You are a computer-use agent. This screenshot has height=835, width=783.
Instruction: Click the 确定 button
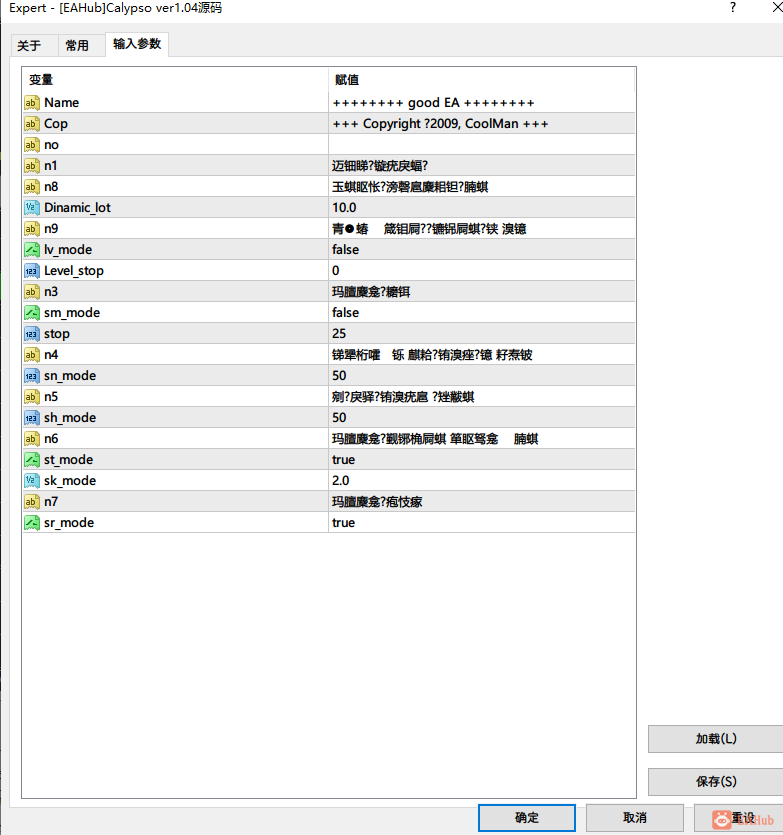tap(527, 817)
